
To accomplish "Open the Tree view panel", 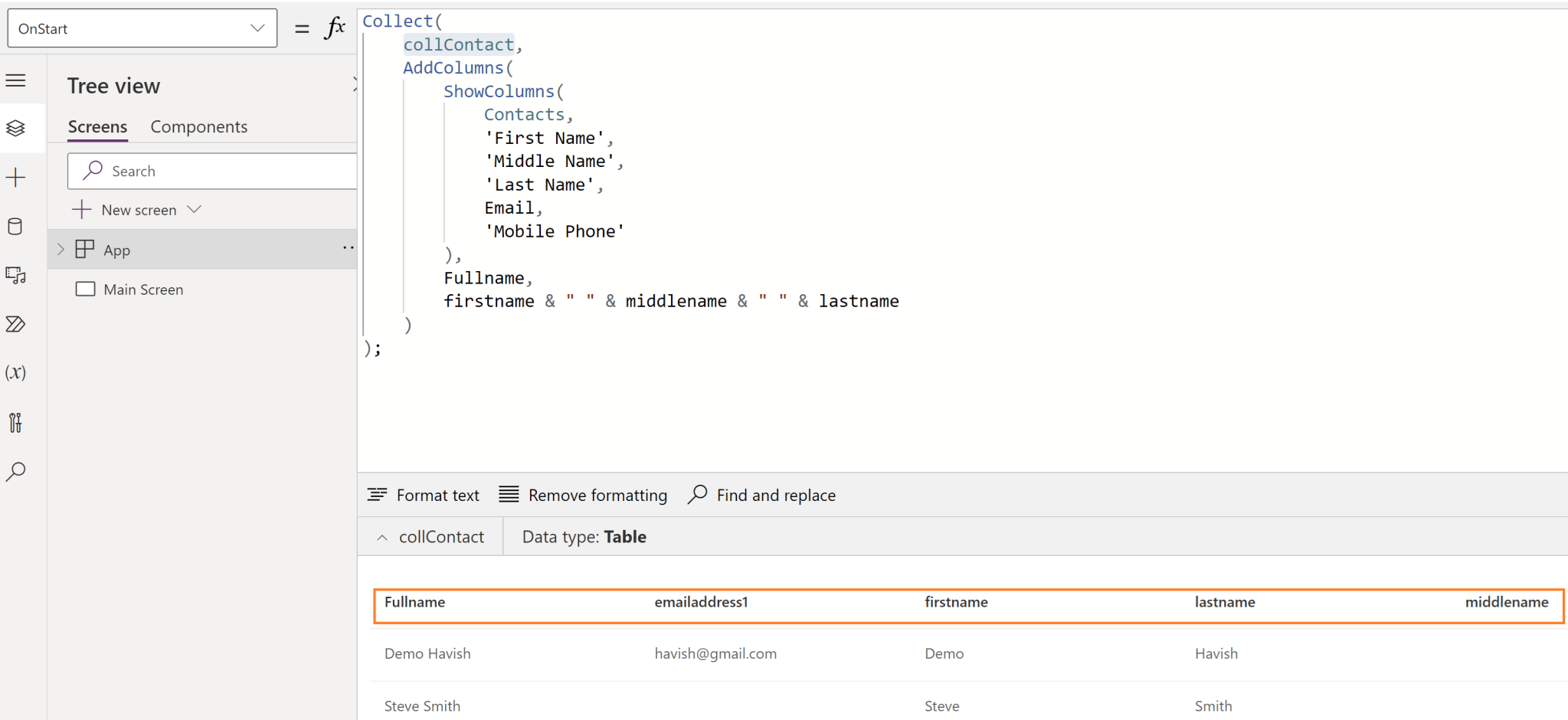I will click(x=16, y=128).
